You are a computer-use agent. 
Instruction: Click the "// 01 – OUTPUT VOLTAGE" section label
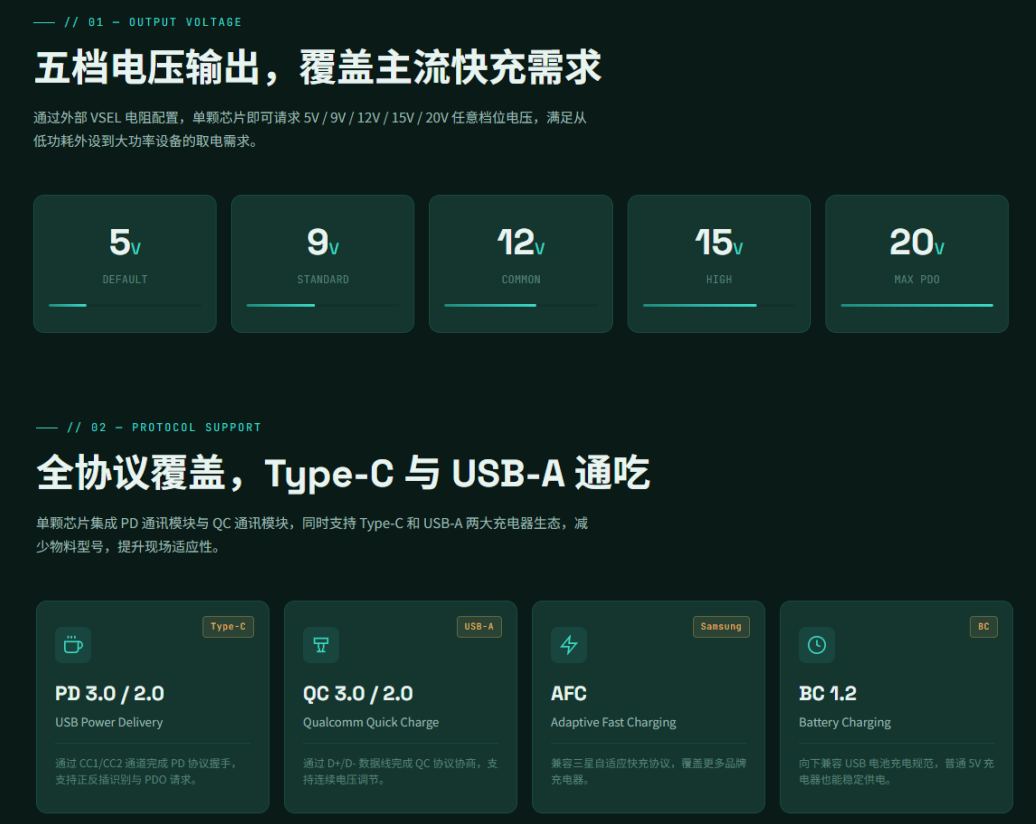(x=153, y=22)
